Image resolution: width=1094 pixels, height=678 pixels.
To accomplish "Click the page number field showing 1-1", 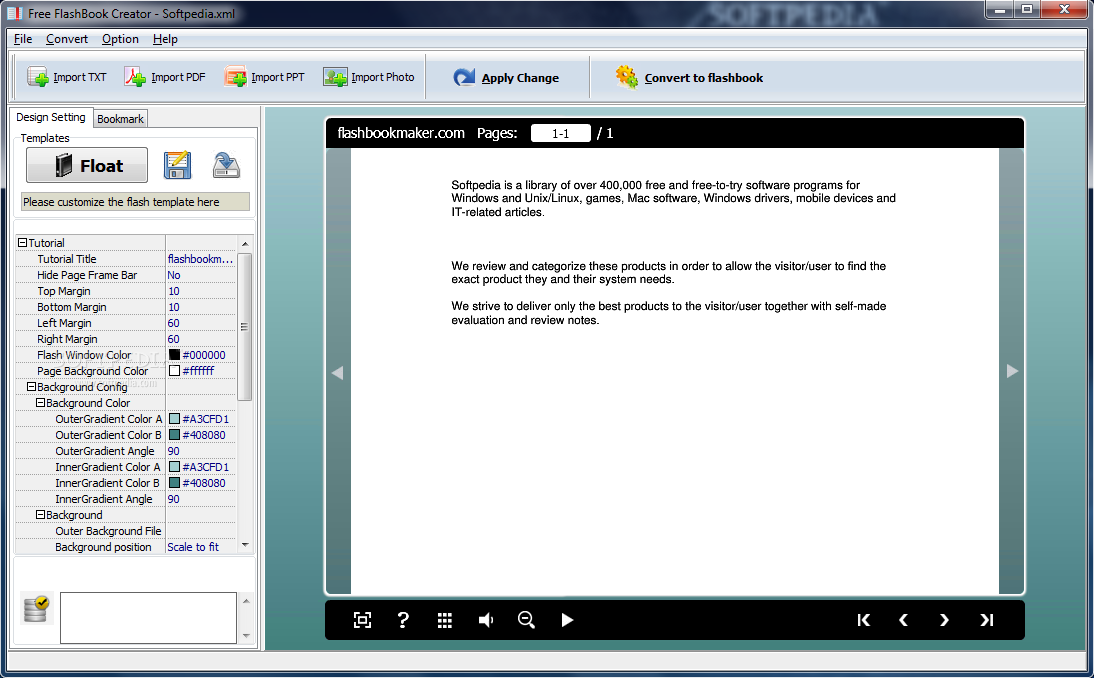I will (x=561, y=133).
